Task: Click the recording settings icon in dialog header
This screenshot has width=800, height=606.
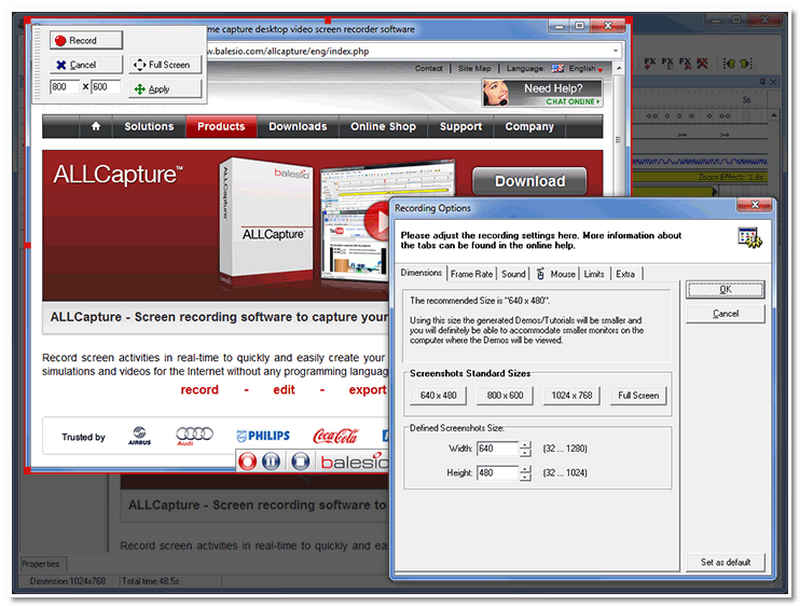Action: pyautogui.click(x=749, y=237)
